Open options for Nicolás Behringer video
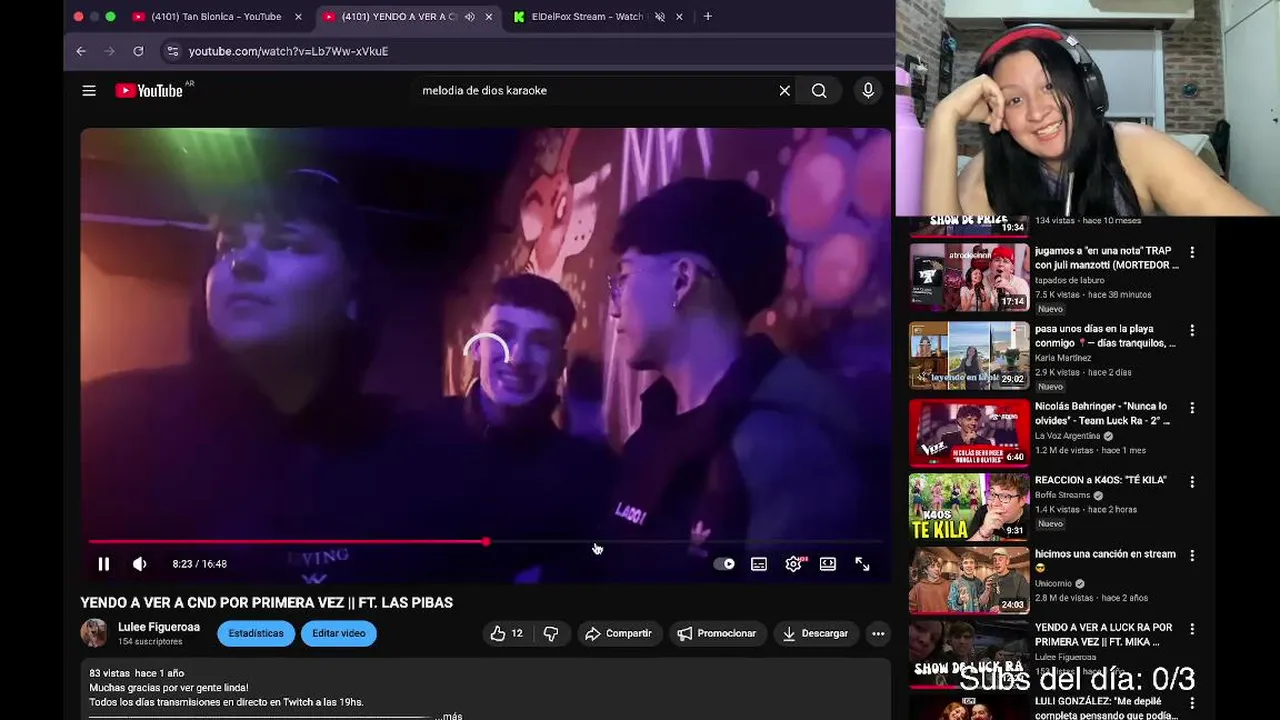Image resolution: width=1280 pixels, height=720 pixels. [x=1192, y=408]
